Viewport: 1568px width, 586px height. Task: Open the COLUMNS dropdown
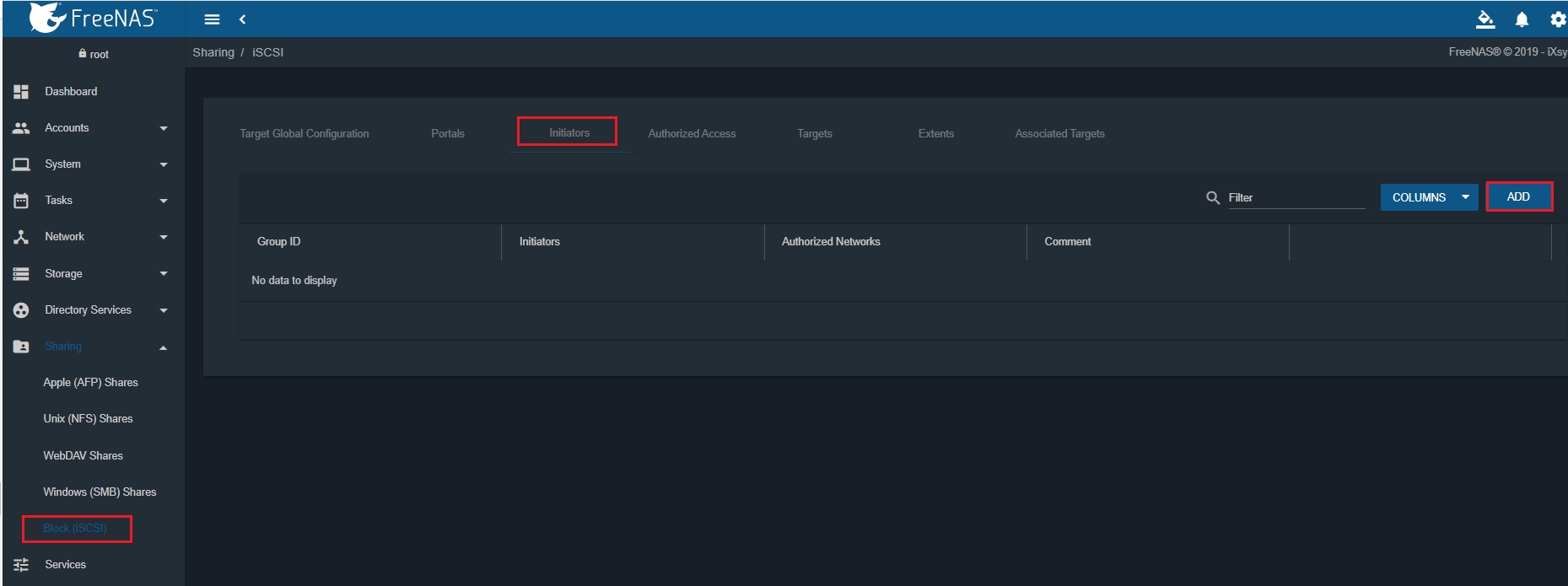point(1429,197)
